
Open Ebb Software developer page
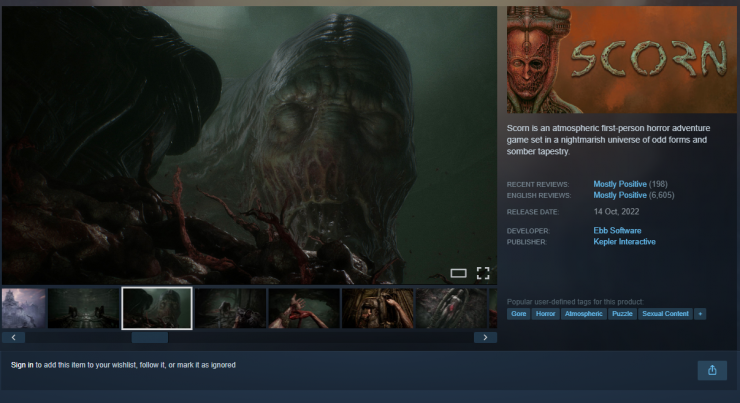pos(617,230)
